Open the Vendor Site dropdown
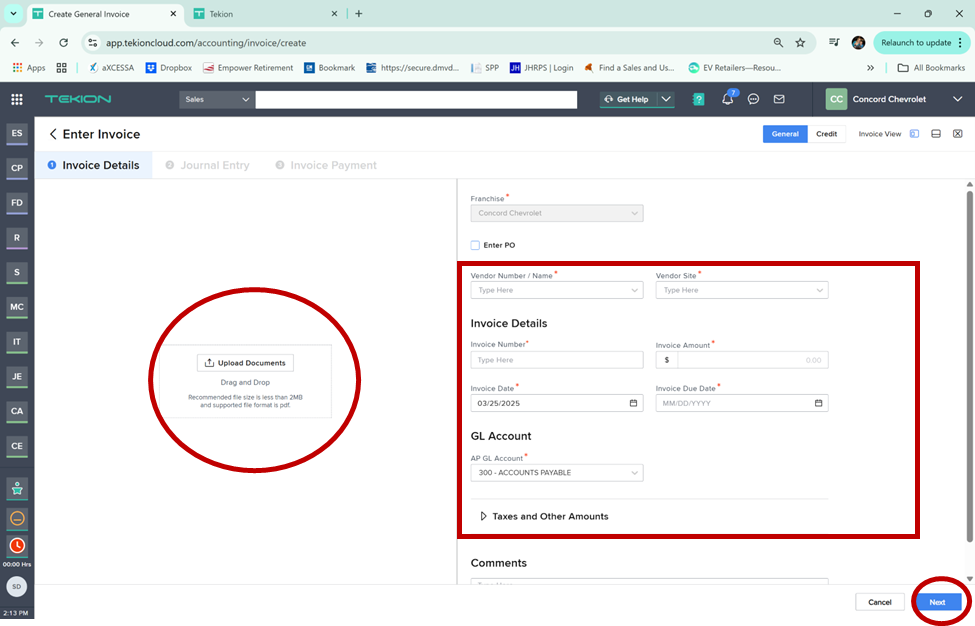Screen dimensions: 975x626 click(x=742, y=290)
